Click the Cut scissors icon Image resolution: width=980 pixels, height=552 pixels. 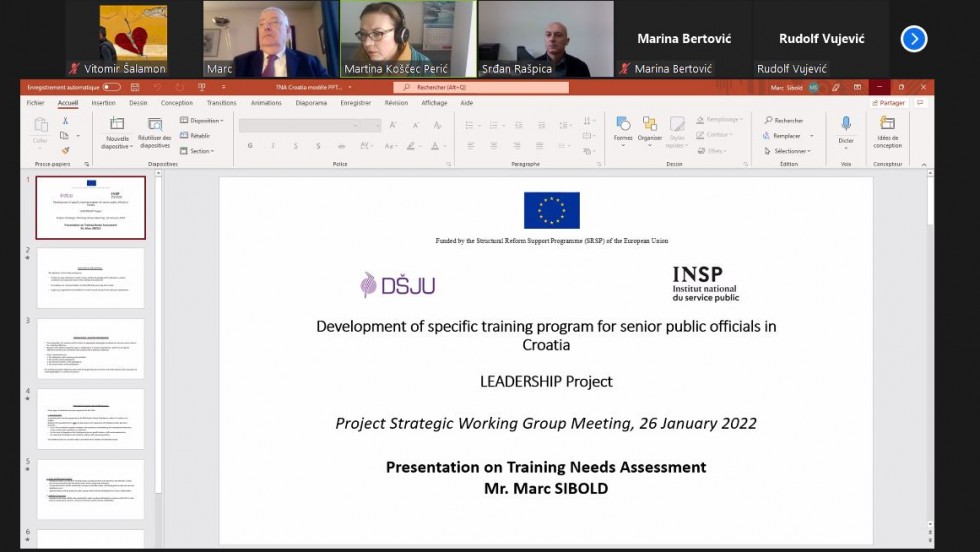pyautogui.click(x=65, y=120)
